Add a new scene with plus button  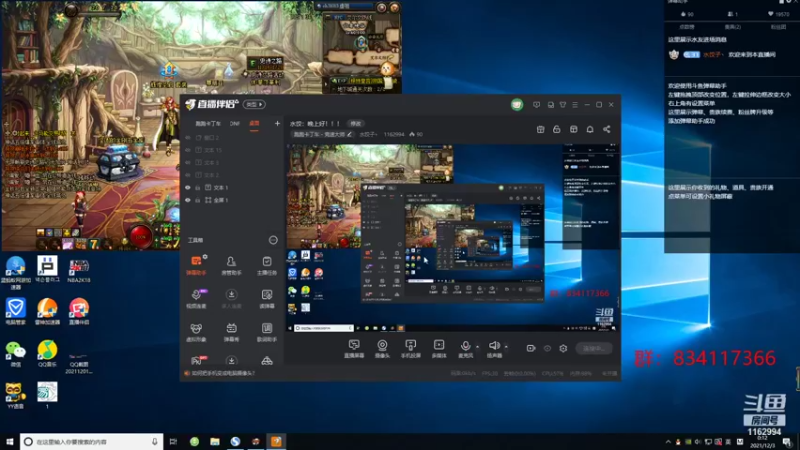pos(277,123)
